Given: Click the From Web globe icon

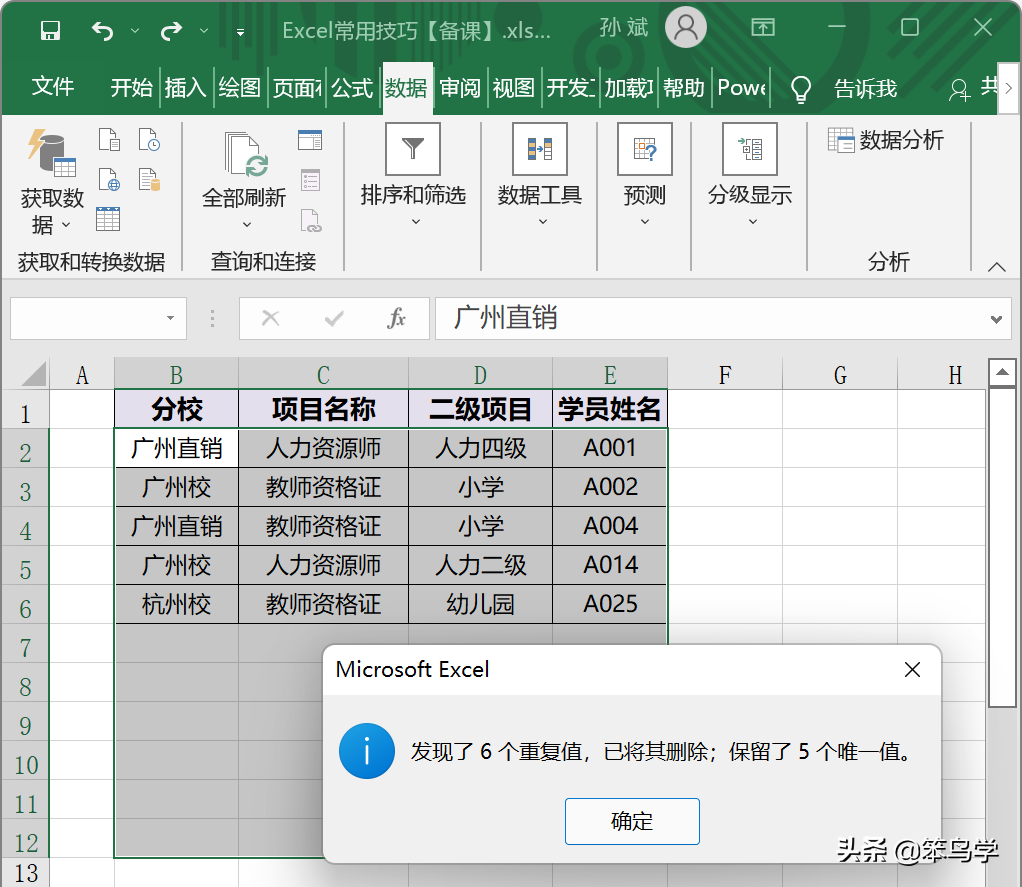Looking at the screenshot, I should tap(110, 179).
